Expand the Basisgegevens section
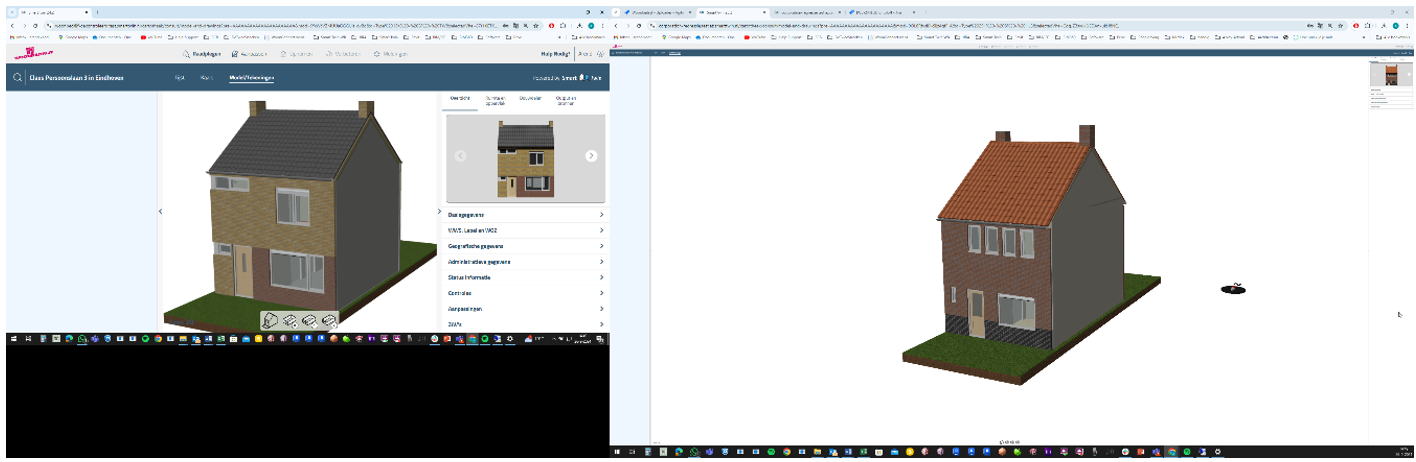This screenshot has width=1416, height=462. click(524, 215)
